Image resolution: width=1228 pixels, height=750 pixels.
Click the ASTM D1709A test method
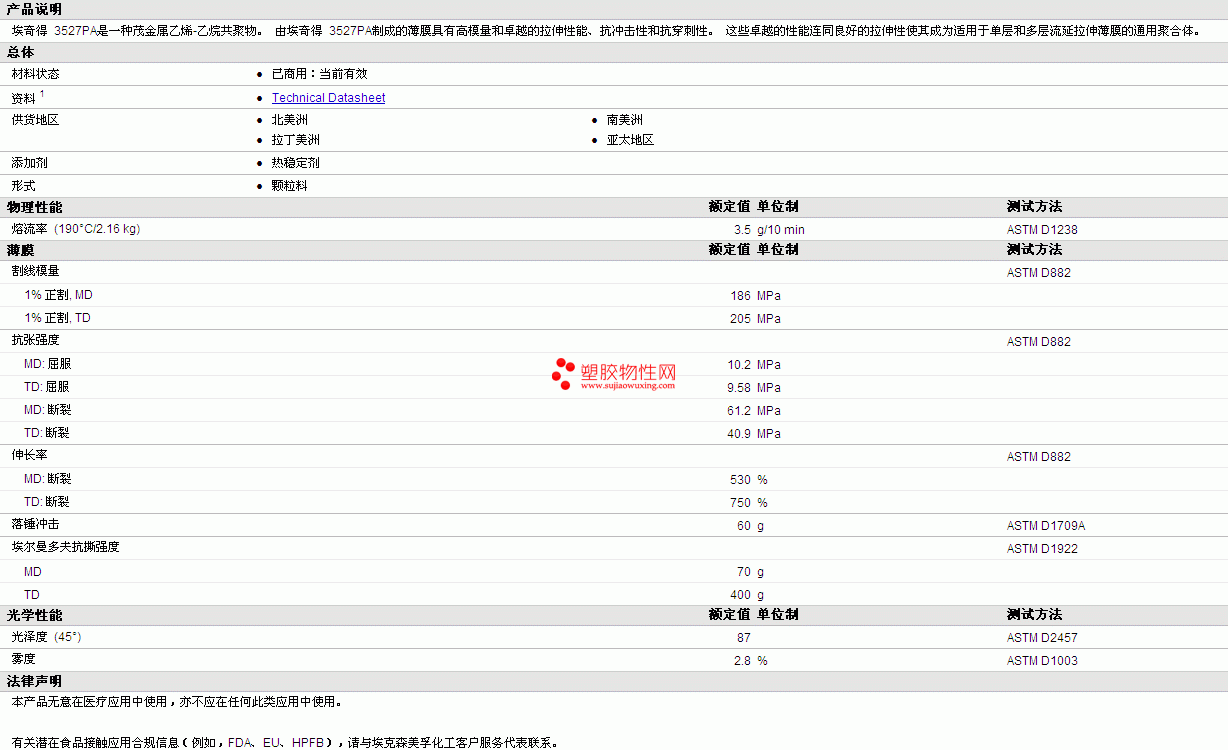(x=1046, y=526)
